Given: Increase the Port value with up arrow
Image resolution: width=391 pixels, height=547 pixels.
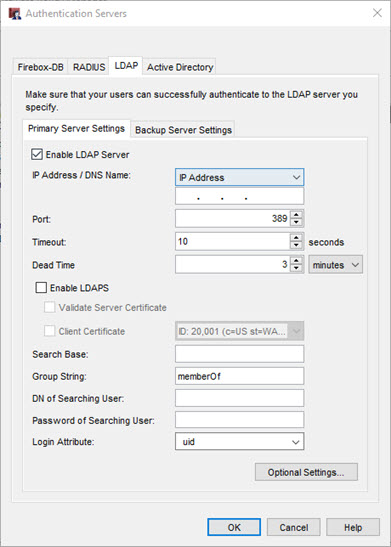Looking at the screenshot, I should coord(296,215).
